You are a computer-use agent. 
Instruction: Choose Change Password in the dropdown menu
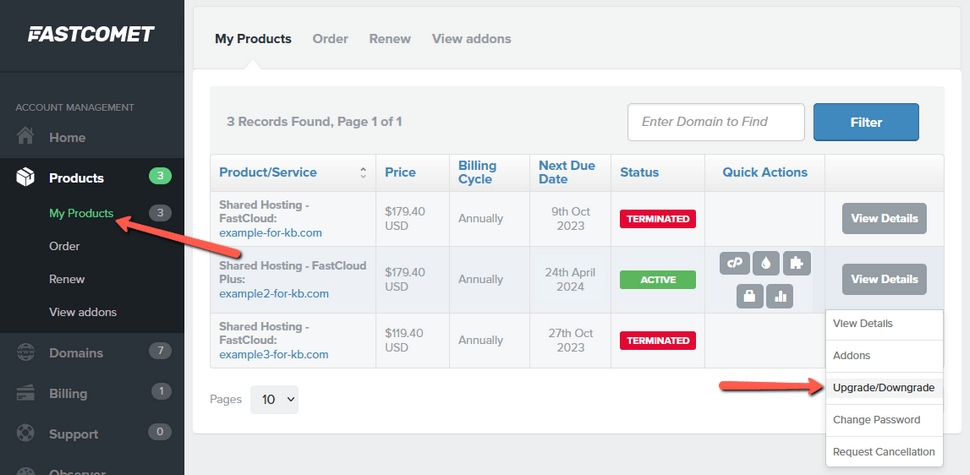pos(884,420)
